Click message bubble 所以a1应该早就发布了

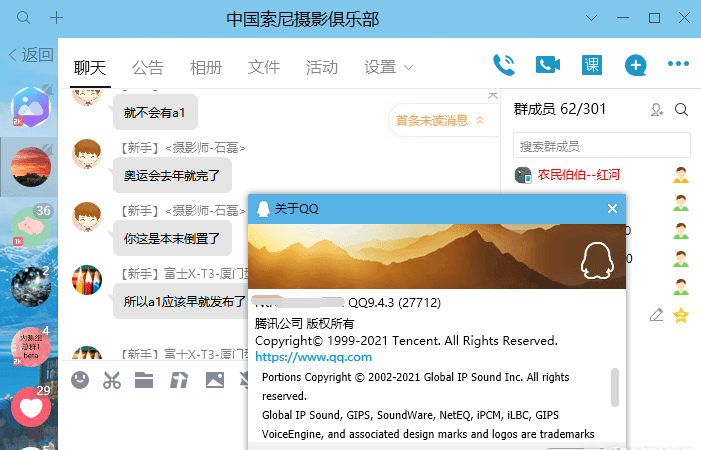(182, 301)
